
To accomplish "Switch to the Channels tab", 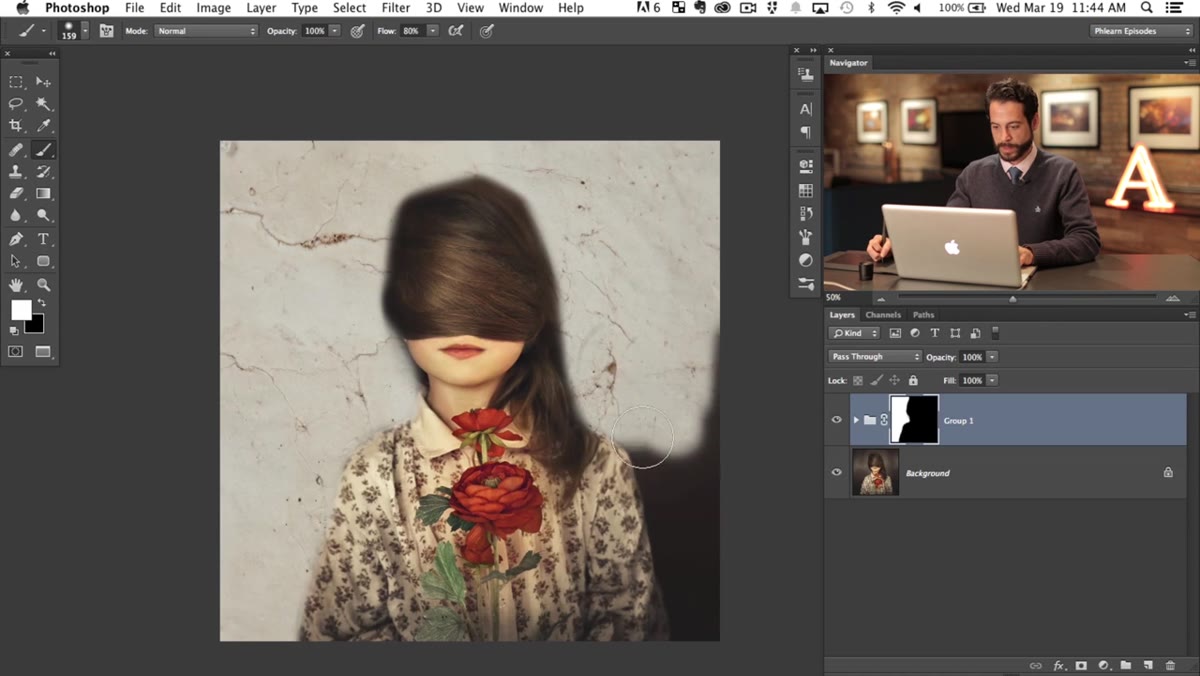I will (x=883, y=315).
